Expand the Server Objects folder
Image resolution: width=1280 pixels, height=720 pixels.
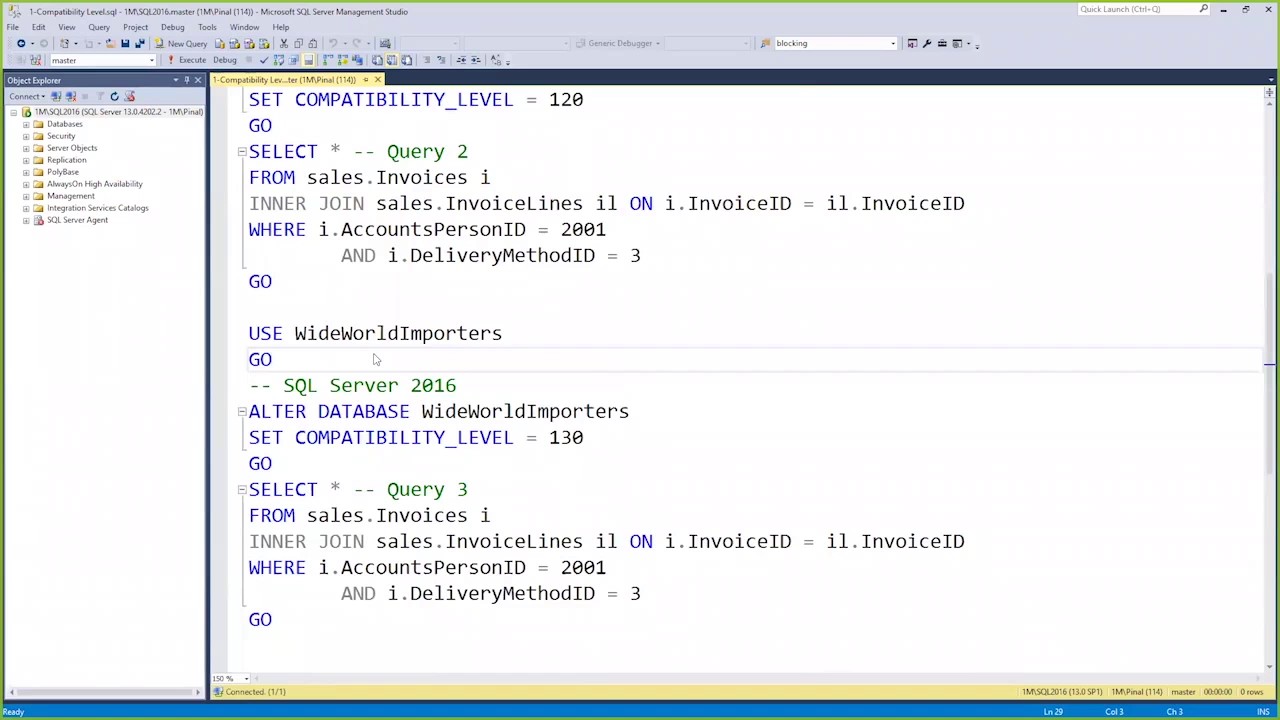click(26, 148)
